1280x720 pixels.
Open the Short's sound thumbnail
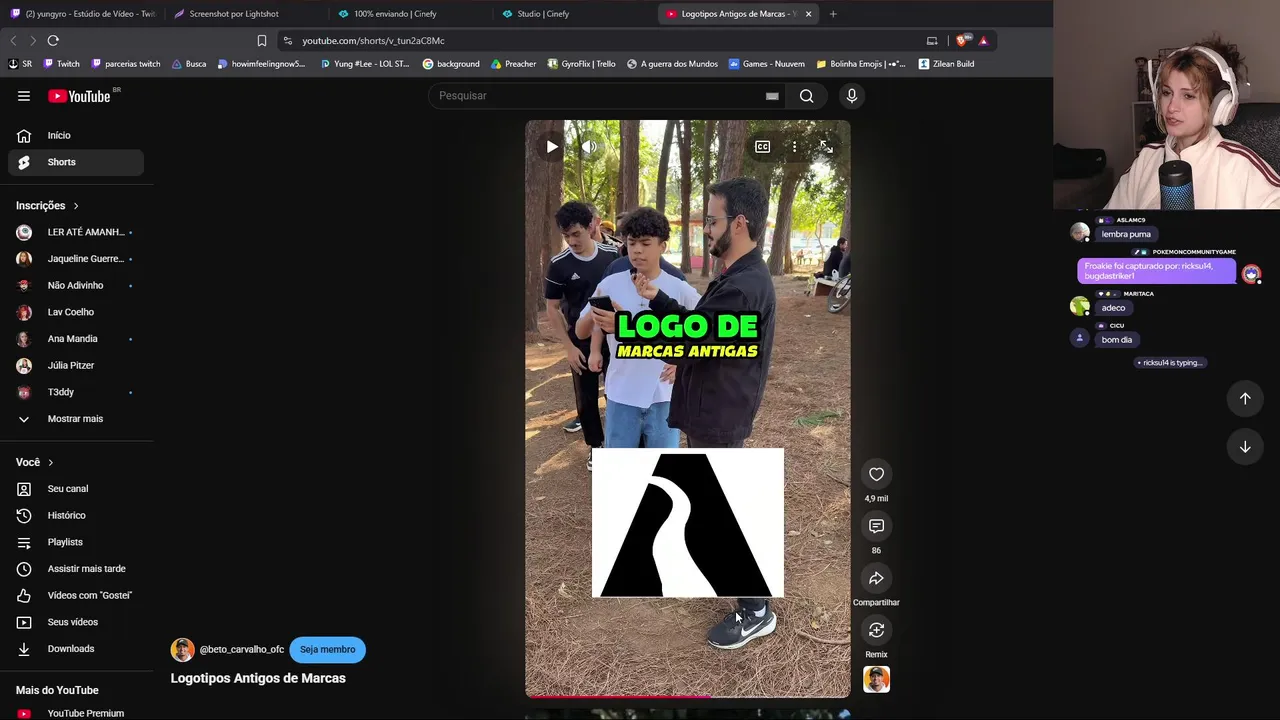[876, 680]
